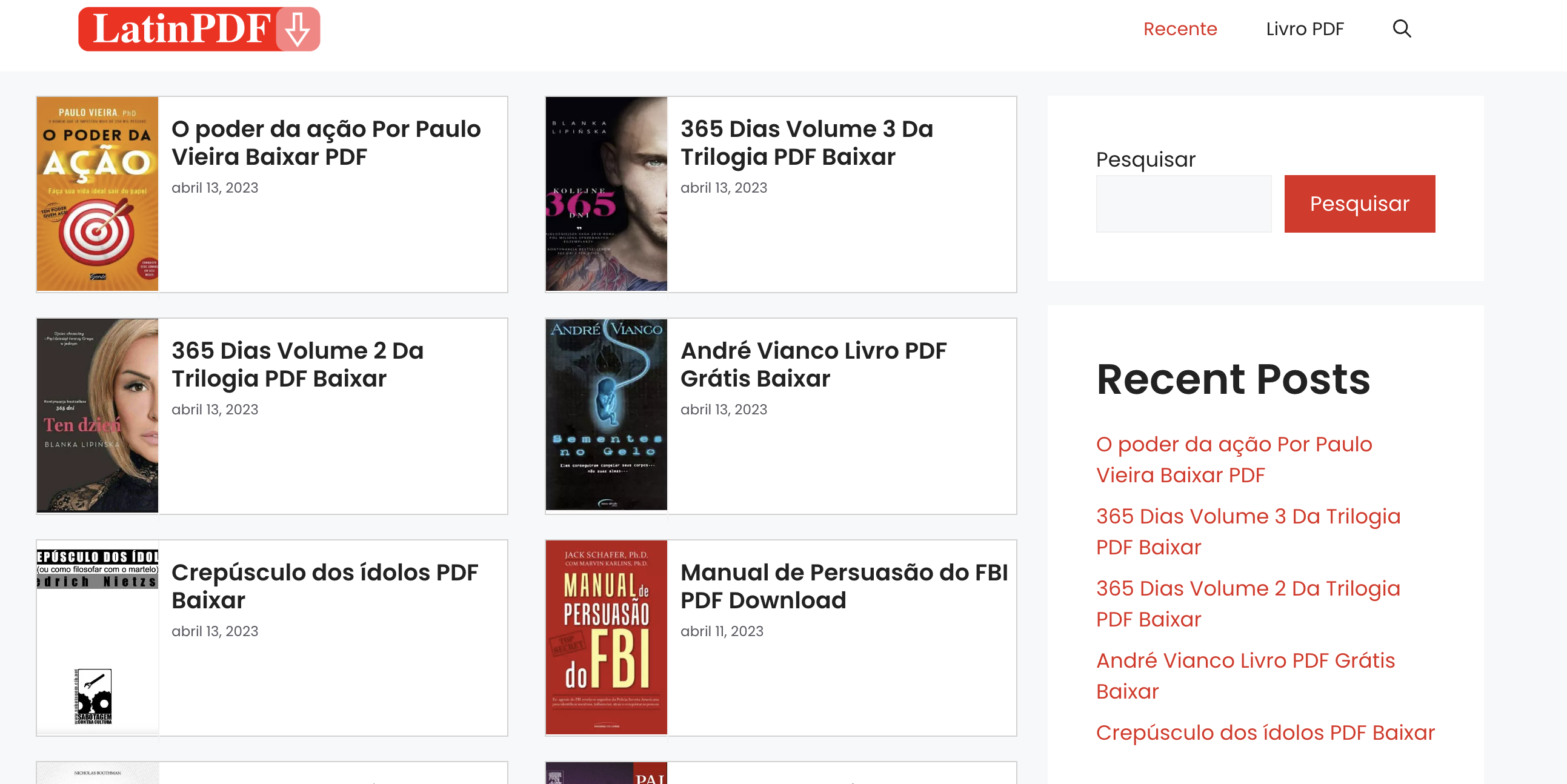Click the Sementes no Gelo book cover
Viewport: 1567px width, 784px height.
point(606,414)
